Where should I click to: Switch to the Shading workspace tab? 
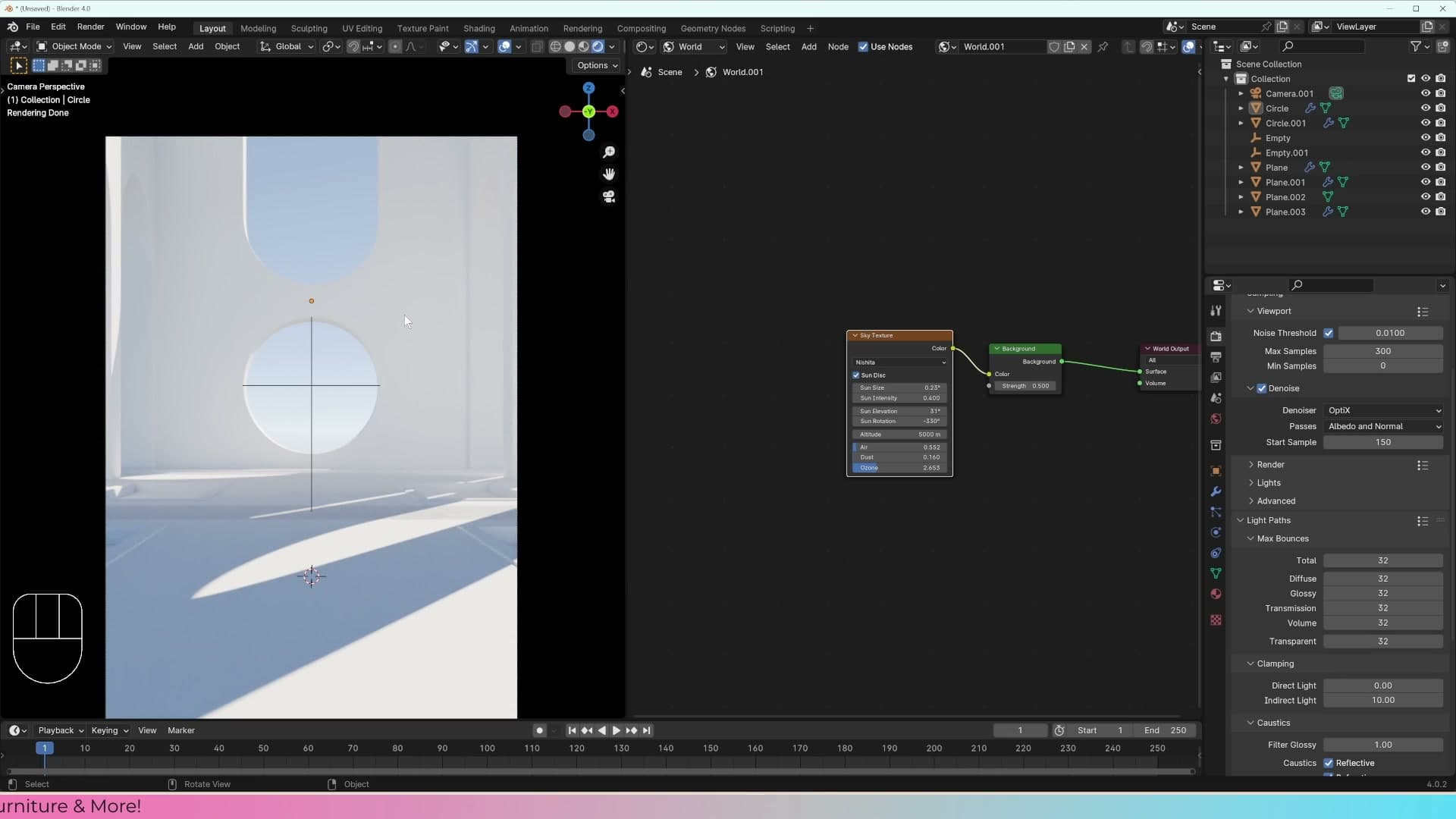(479, 28)
